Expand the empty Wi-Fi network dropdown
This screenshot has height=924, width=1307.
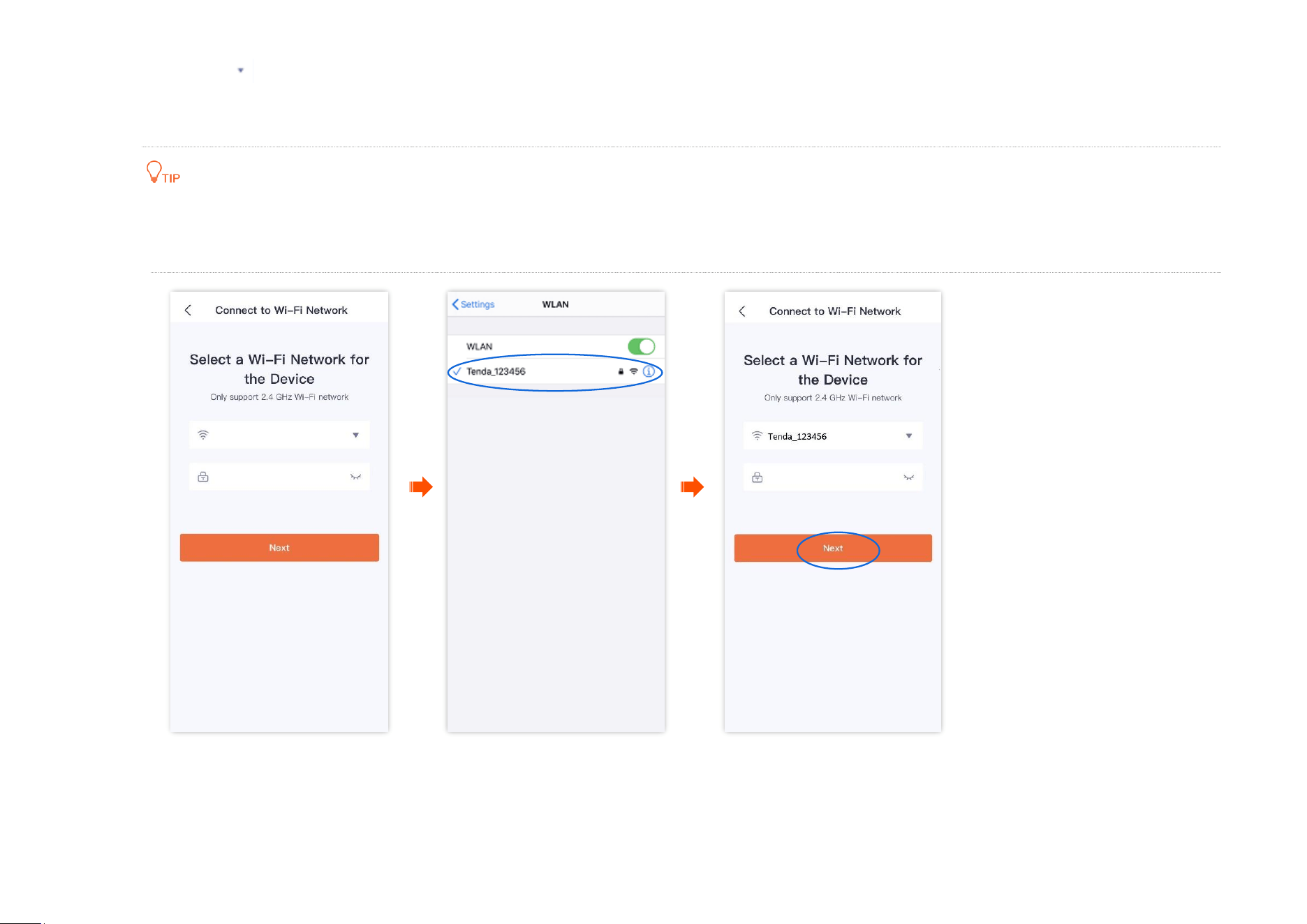356,435
